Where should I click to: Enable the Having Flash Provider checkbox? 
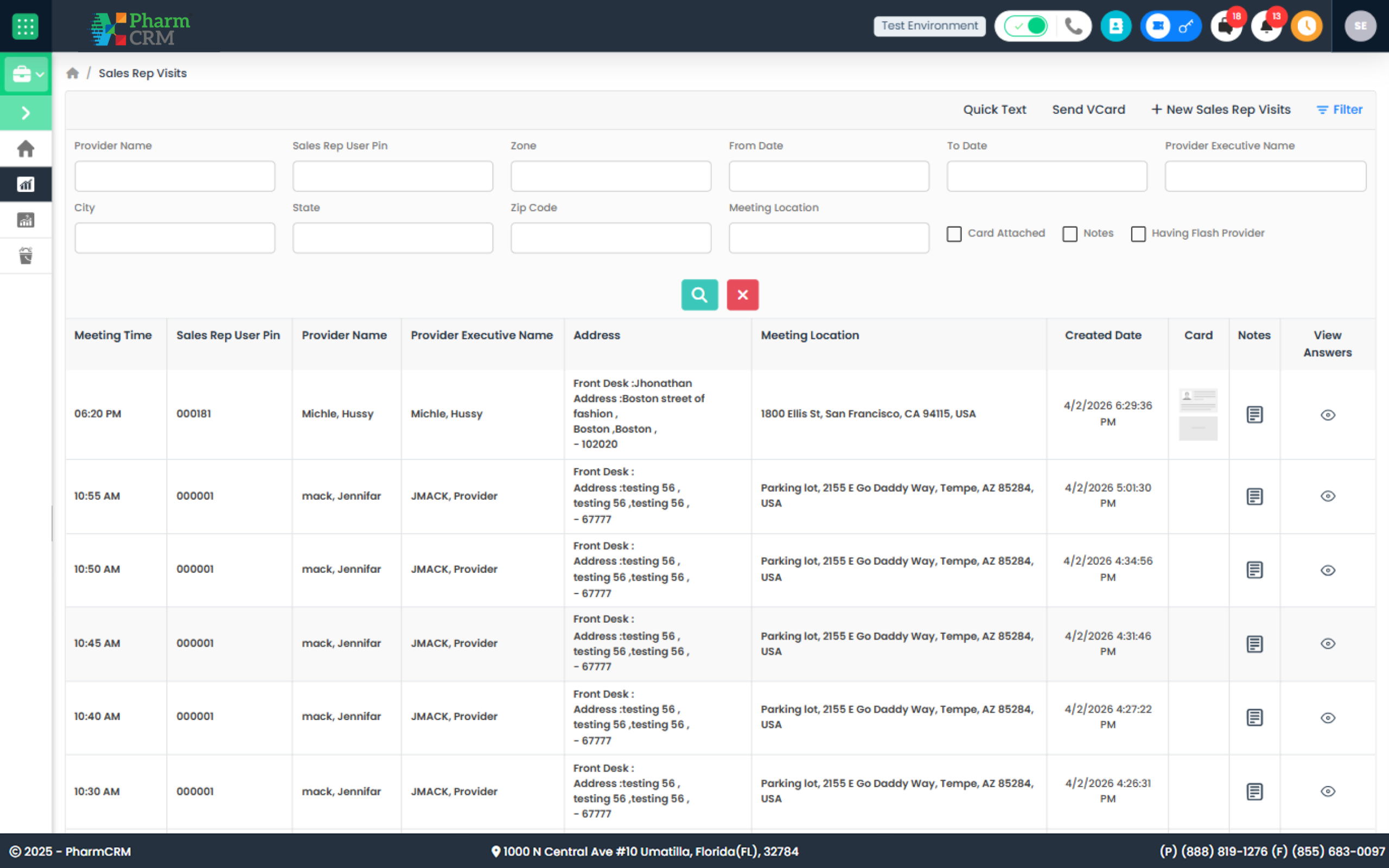(x=1138, y=234)
